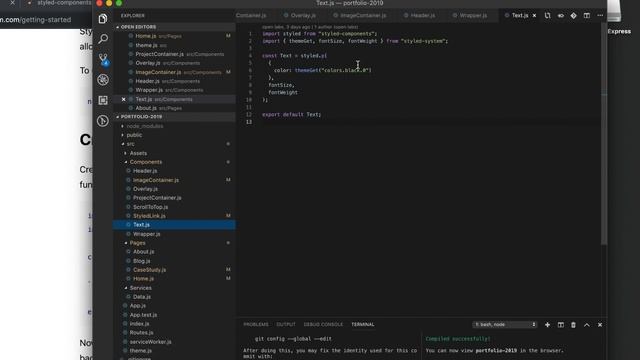The height and width of the screenshot is (360, 640).
Task: Open the OUTPUT panel tab
Action: (286, 325)
